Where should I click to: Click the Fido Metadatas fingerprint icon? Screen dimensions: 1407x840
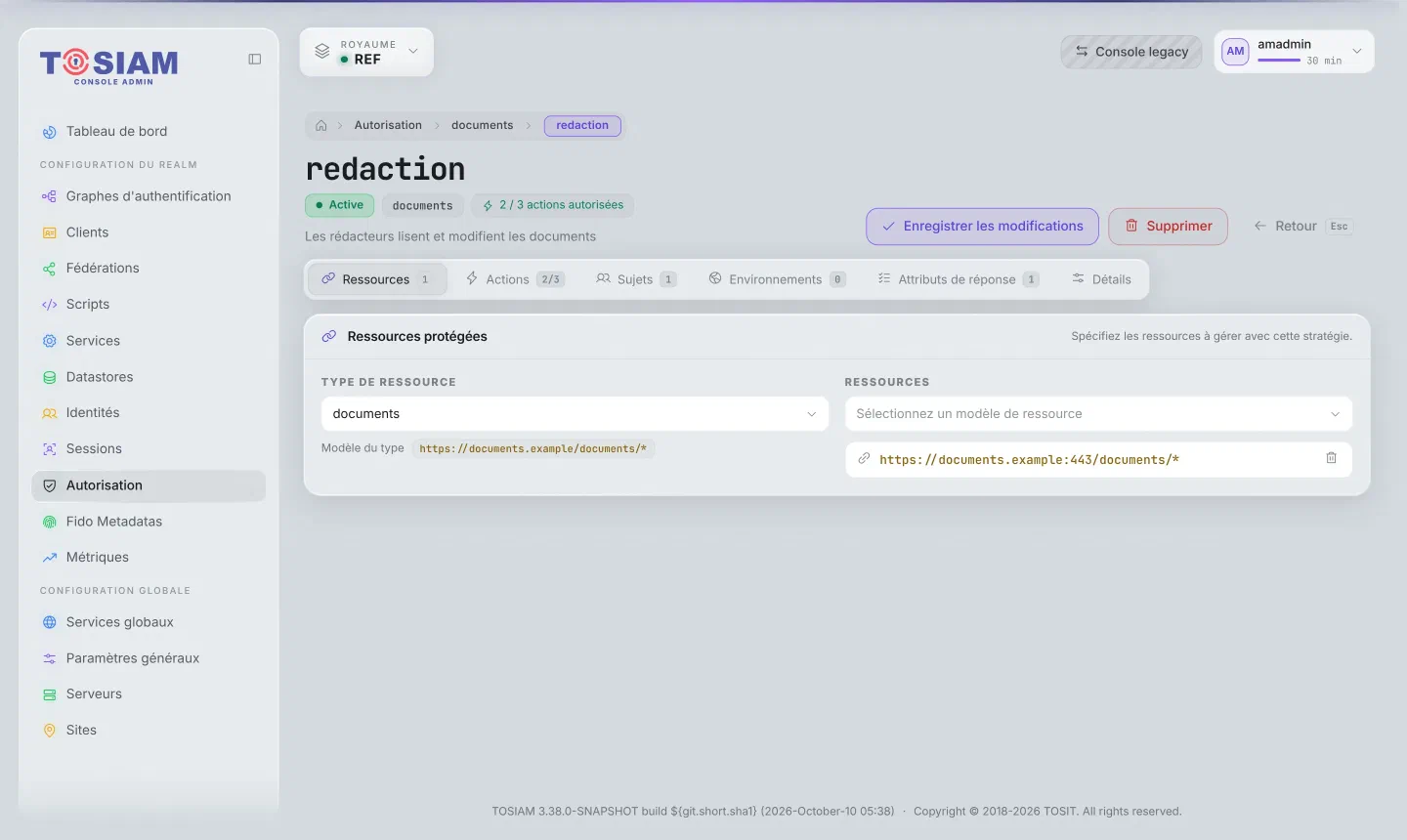[x=50, y=522]
